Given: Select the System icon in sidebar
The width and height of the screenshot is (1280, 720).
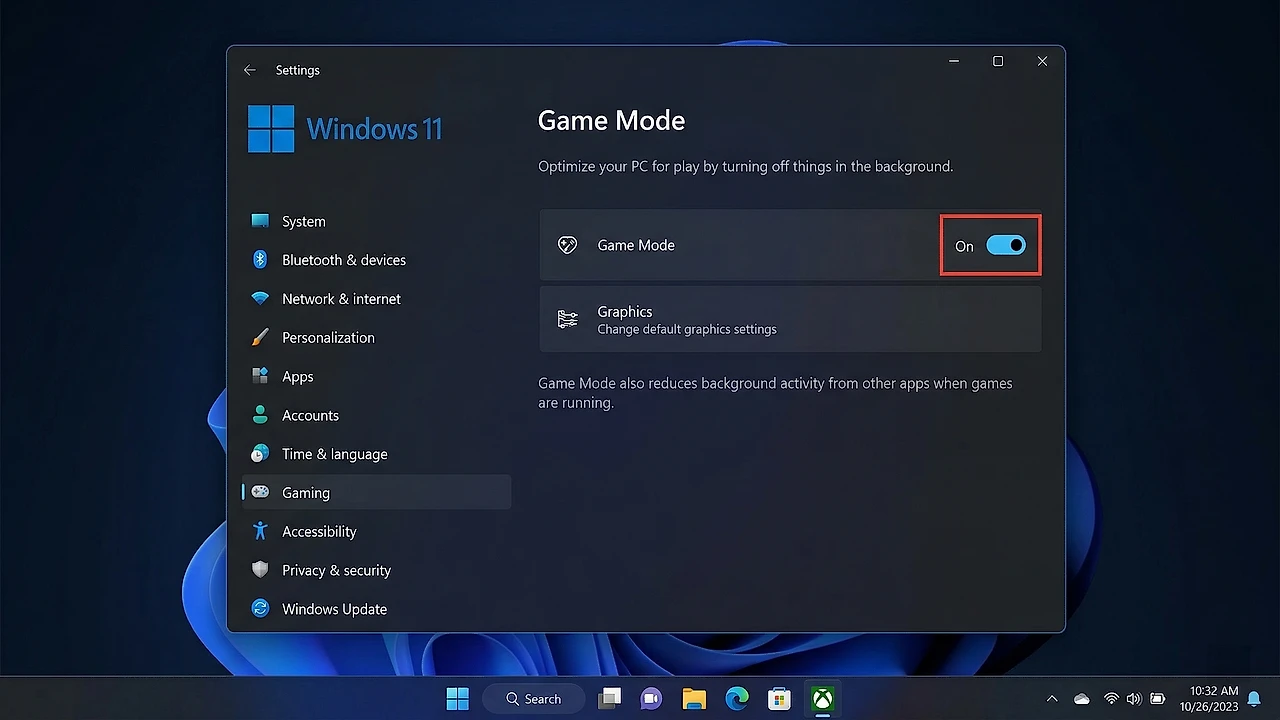Looking at the screenshot, I should pyautogui.click(x=260, y=221).
